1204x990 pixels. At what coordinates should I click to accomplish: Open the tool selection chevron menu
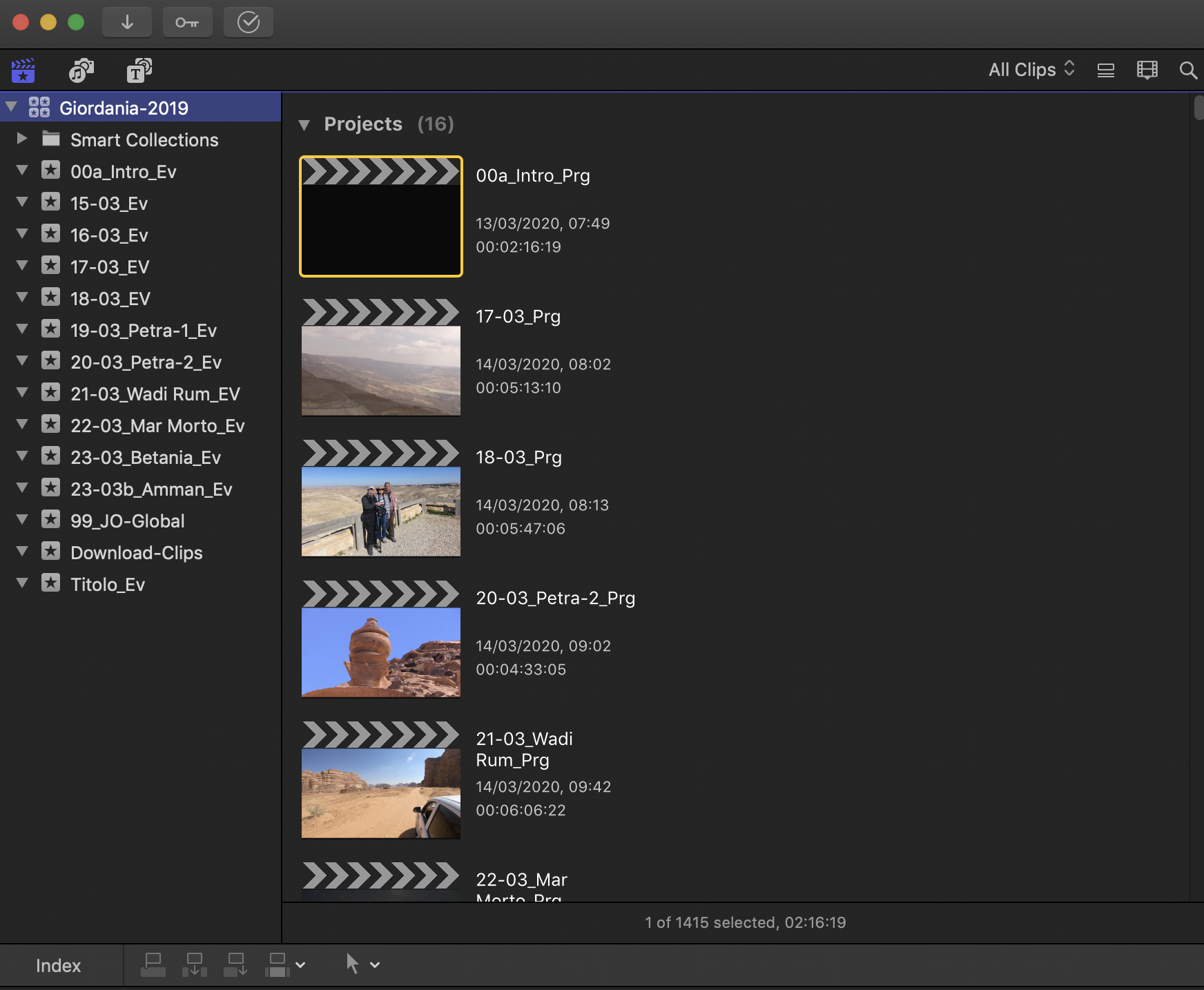(375, 965)
